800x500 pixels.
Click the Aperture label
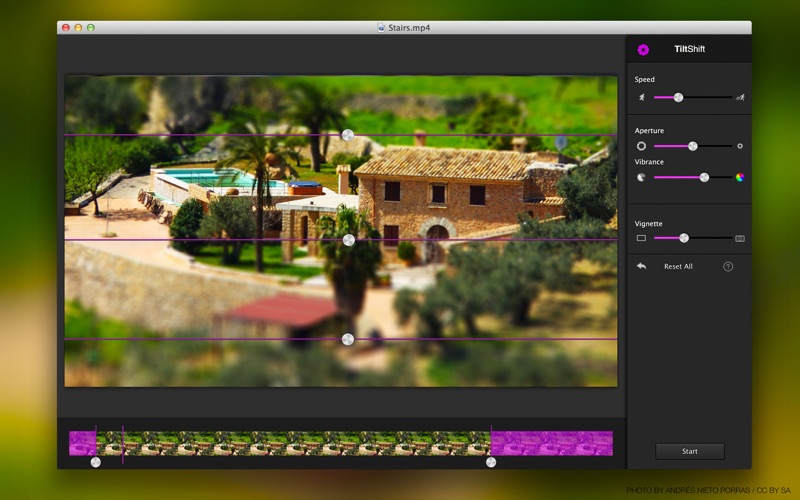tap(649, 131)
